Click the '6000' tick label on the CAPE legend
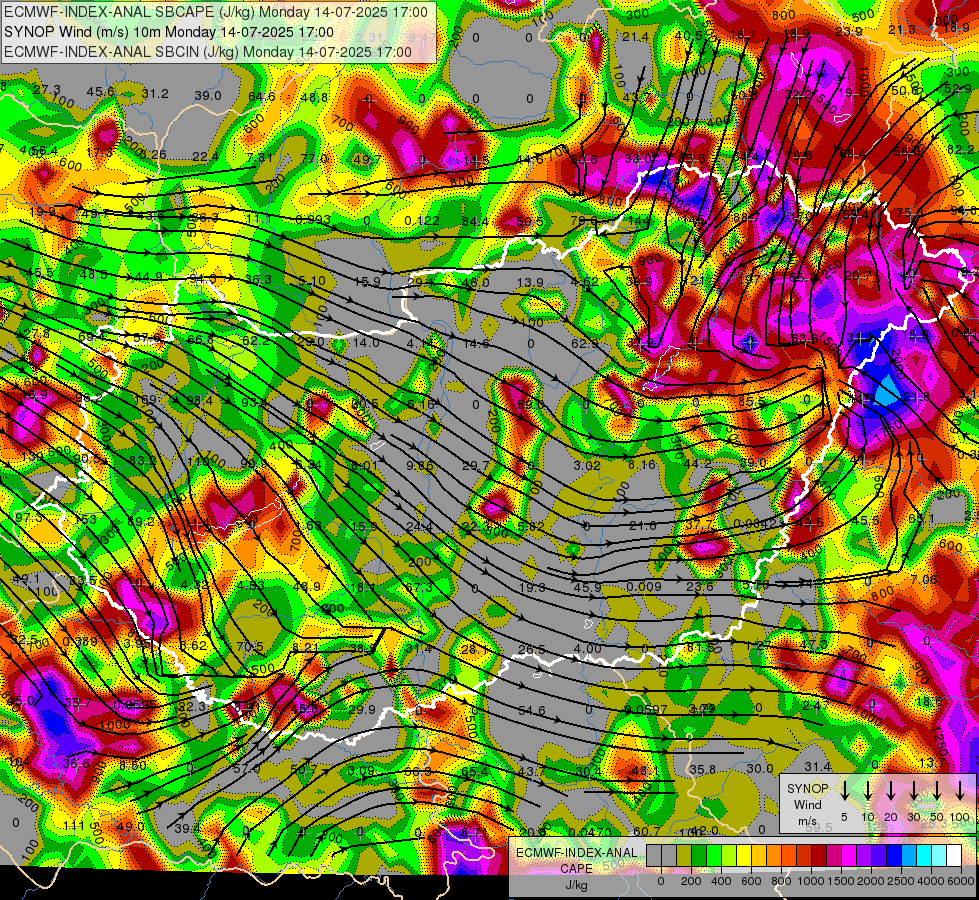This screenshot has height=900, width=979. [x=962, y=881]
